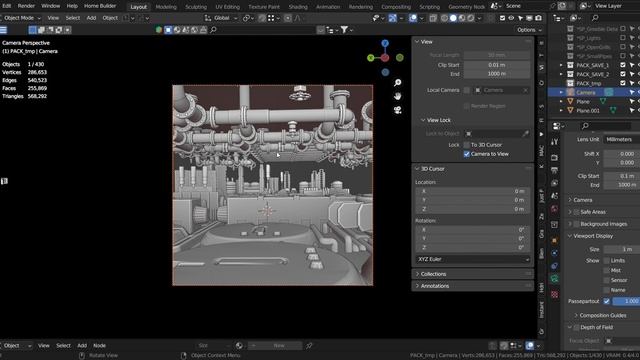Click Clip Start field in View panel
This screenshot has height=360, width=640.
497,65
